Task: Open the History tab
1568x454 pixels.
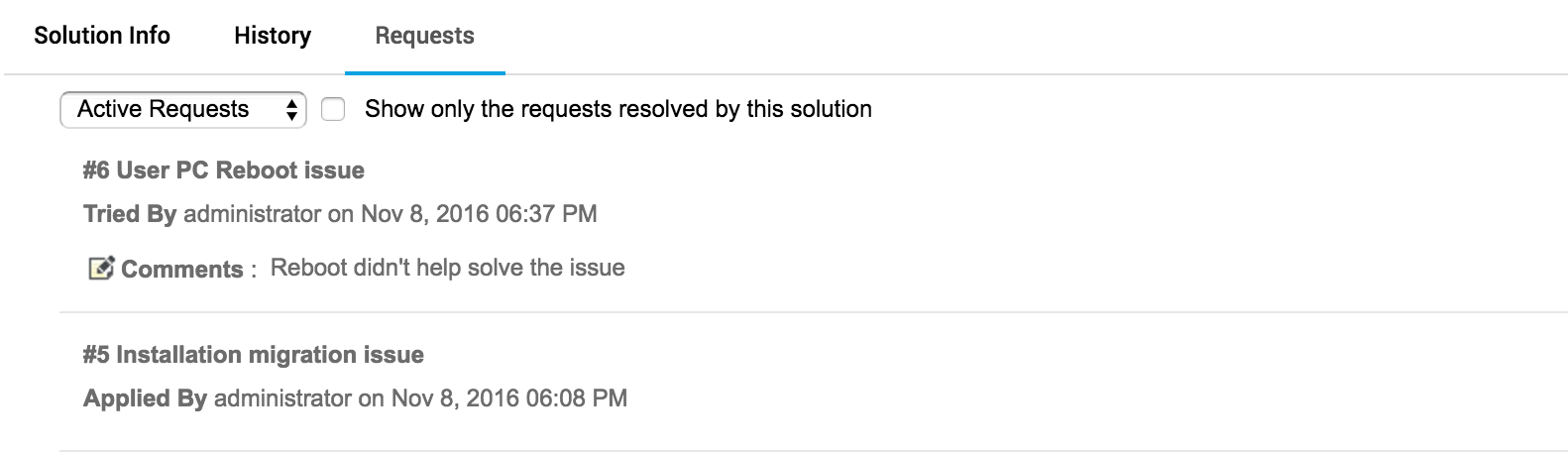Action: point(273,36)
